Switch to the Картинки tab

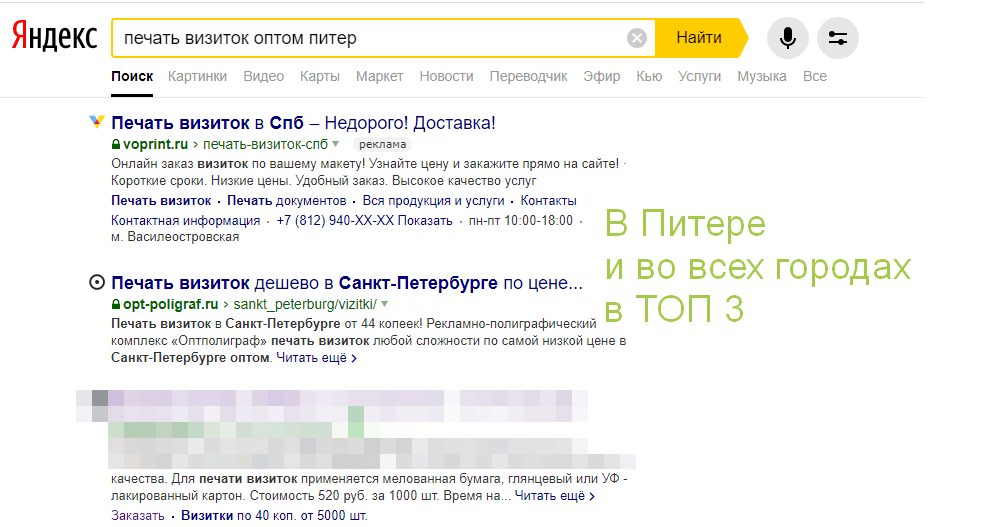[197, 76]
